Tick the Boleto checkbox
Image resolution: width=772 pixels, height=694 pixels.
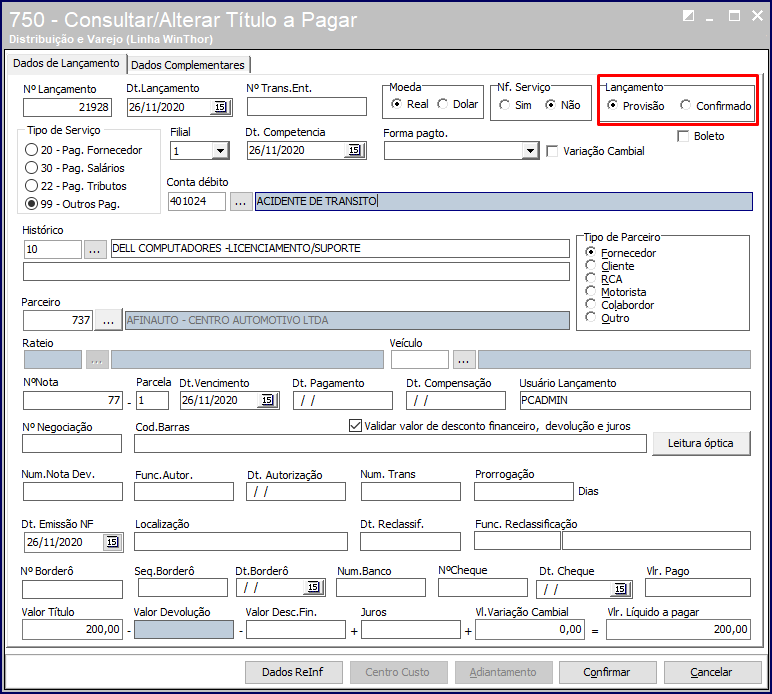coord(683,136)
